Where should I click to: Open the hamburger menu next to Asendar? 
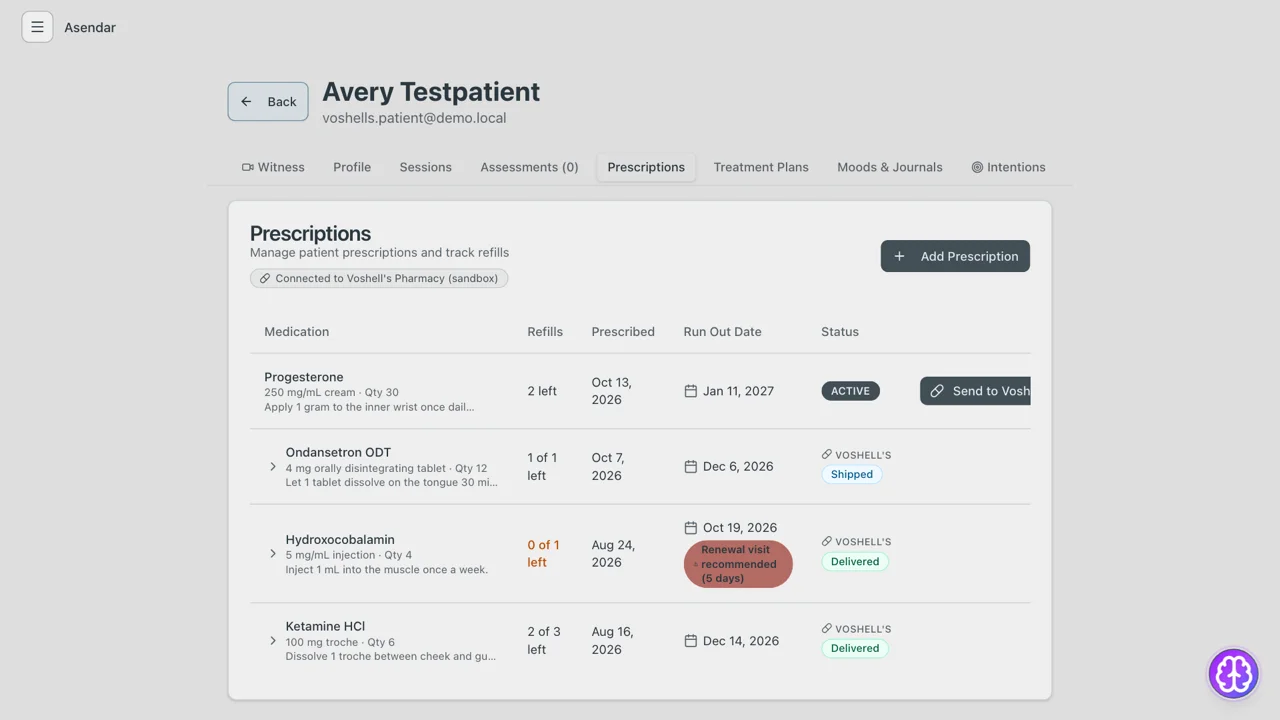[37, 27]
